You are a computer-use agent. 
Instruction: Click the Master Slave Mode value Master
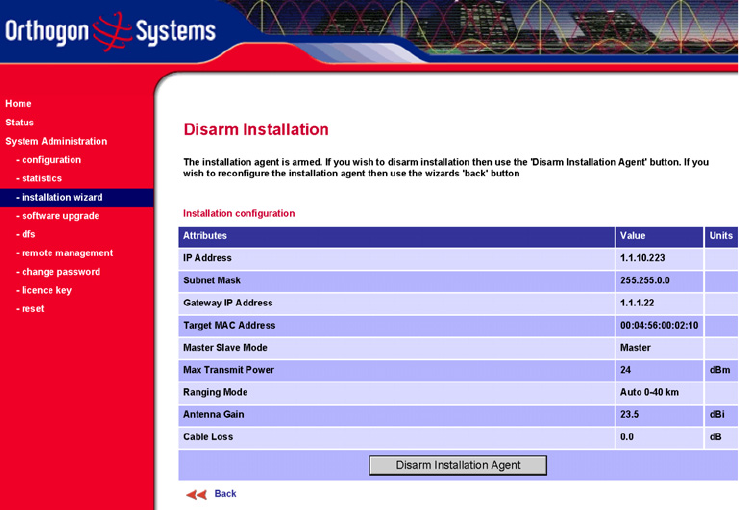(635, 348)
